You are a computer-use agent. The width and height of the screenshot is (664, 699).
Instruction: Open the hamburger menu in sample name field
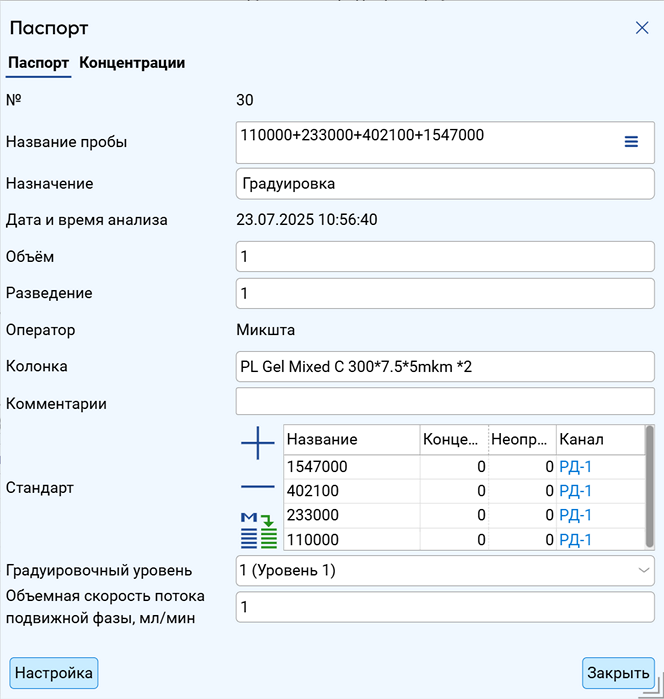[631, 142]
